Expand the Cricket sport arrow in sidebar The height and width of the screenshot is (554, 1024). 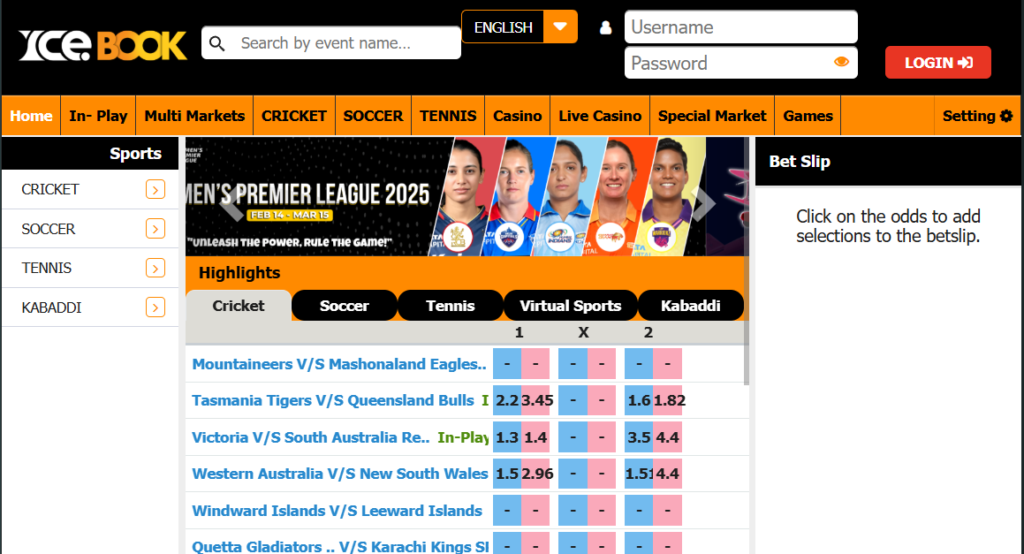tap(155, 190)
